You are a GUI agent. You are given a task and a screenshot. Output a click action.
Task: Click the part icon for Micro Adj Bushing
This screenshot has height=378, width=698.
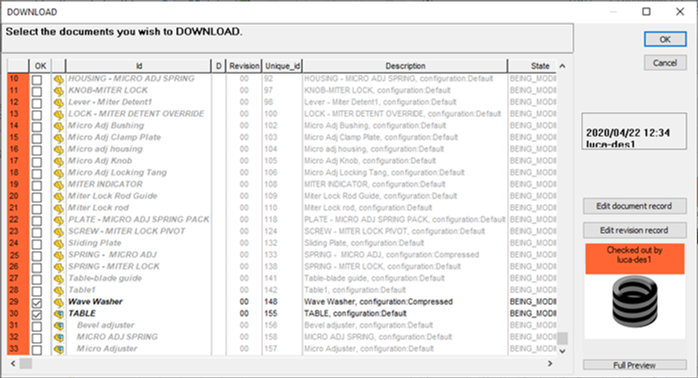coord(58,126)
